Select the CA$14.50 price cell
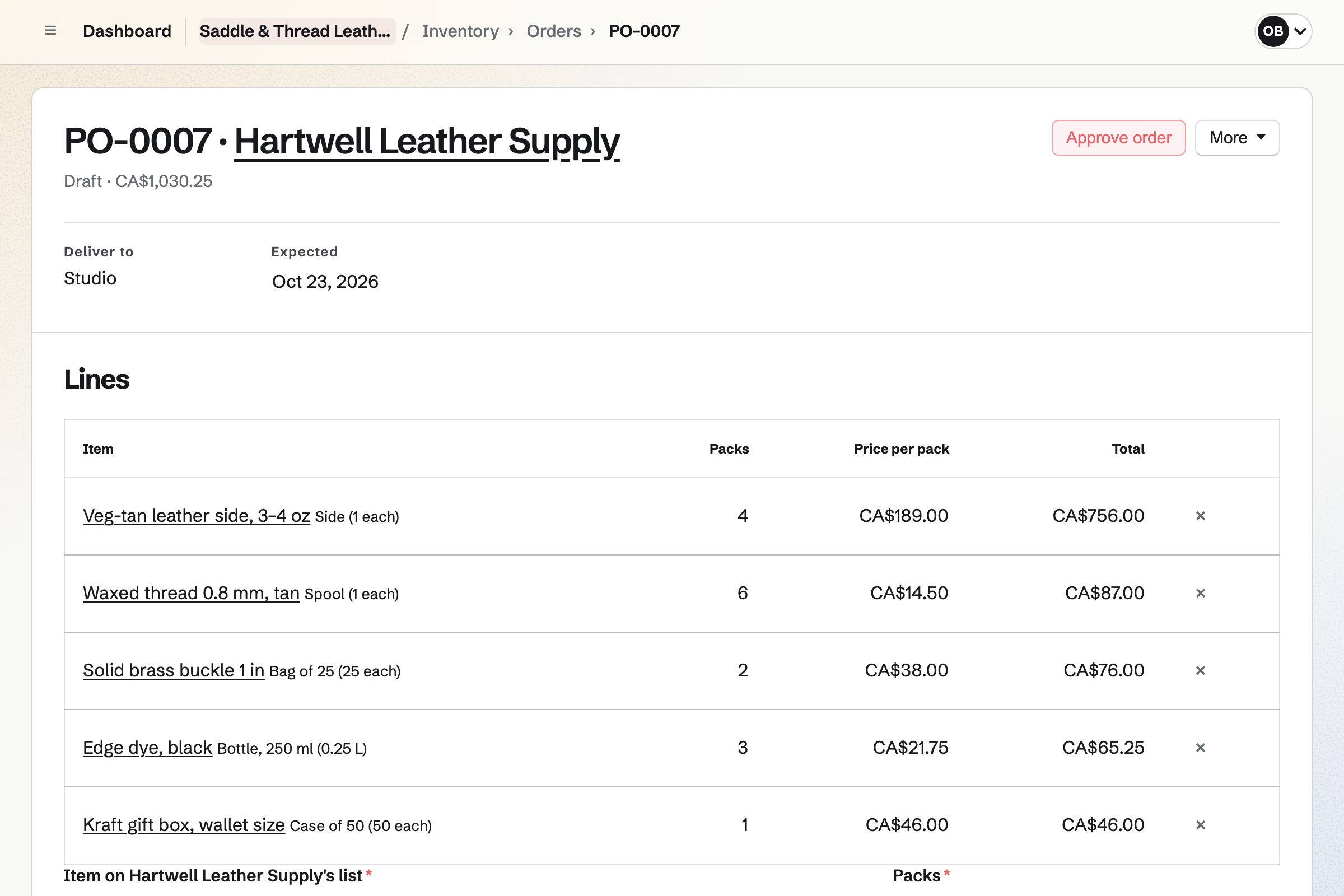 click(909, 593)
